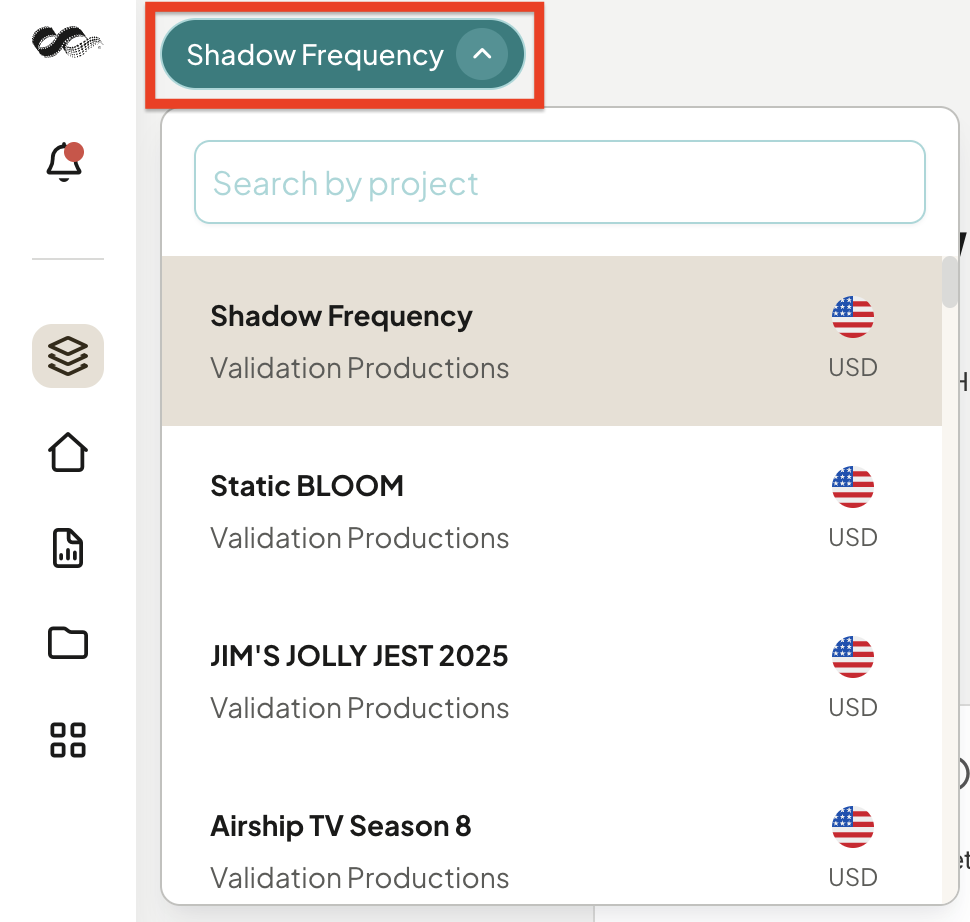Click the project list scrollbar thumb

(x=950, y=282)
